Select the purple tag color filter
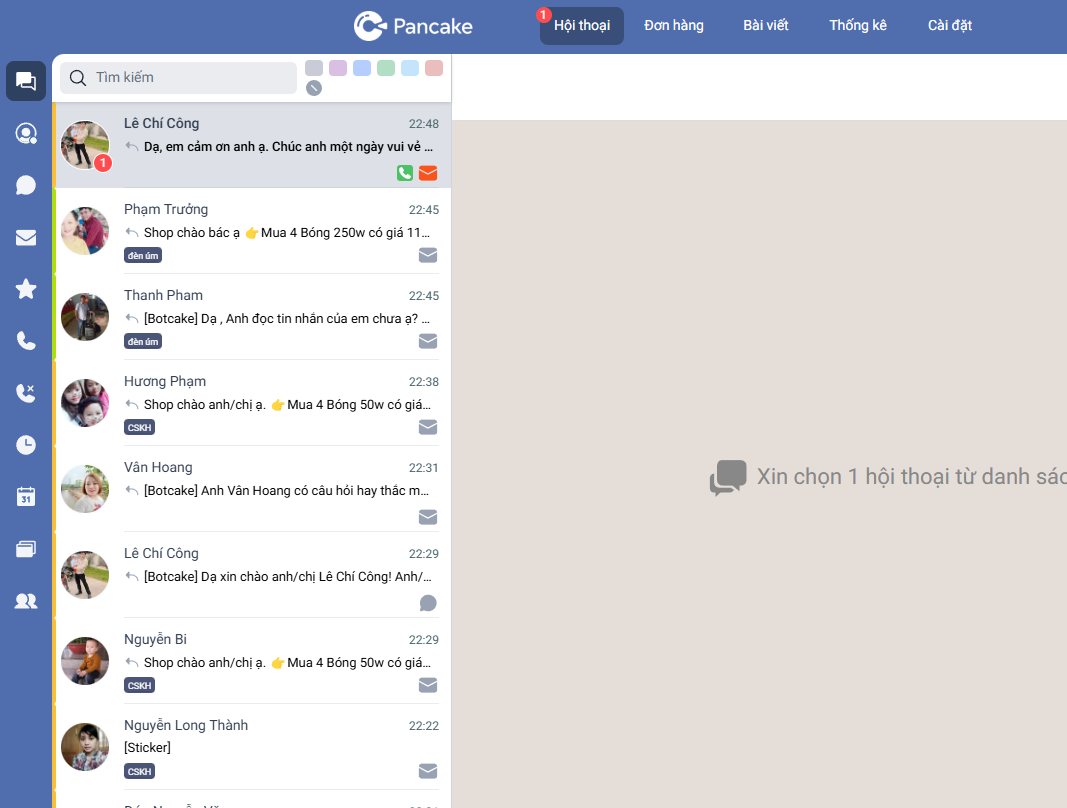 click(338, 68)
